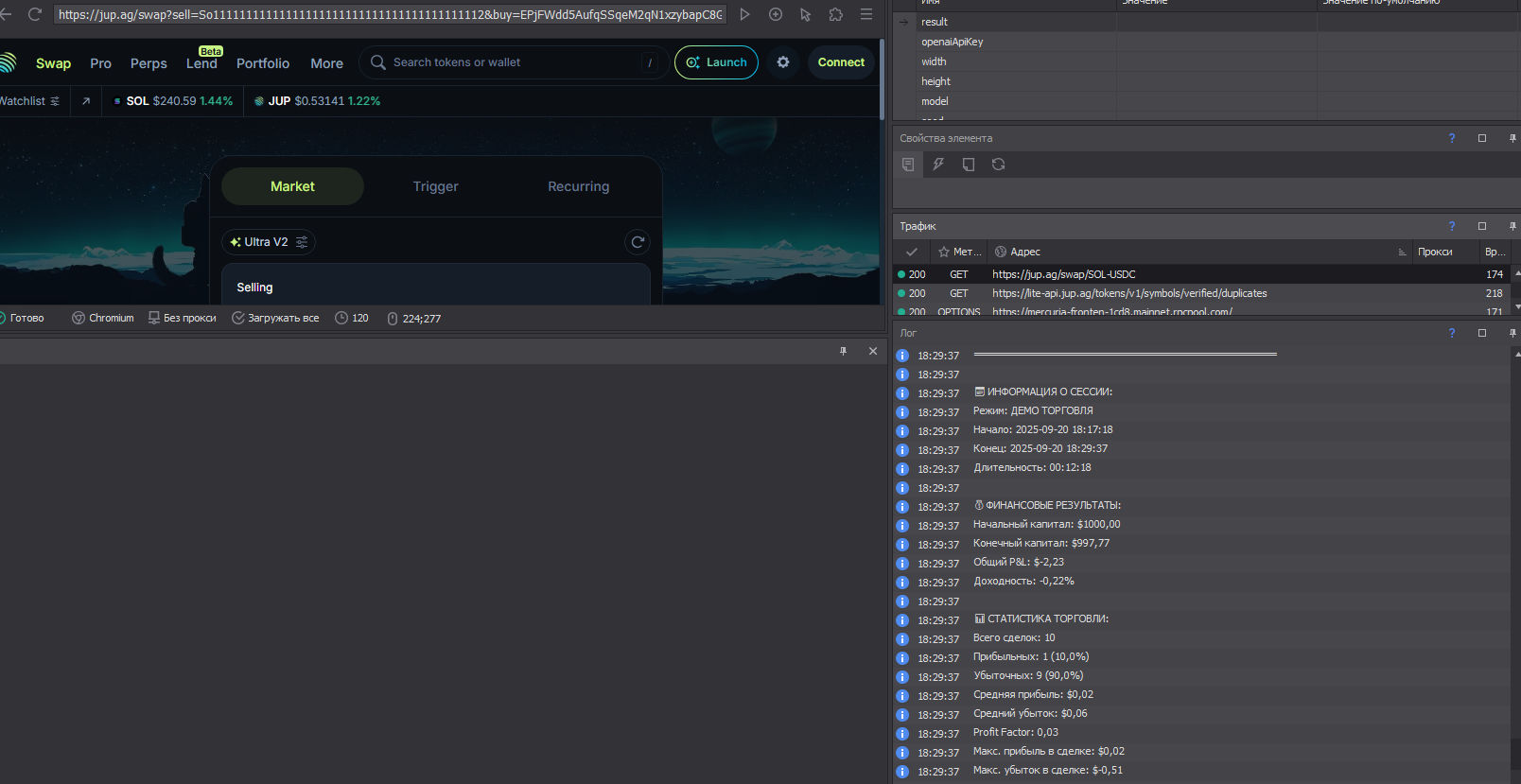
Task: Click the refresh quote icon in swap panel
Action: [x=638, y=242]
